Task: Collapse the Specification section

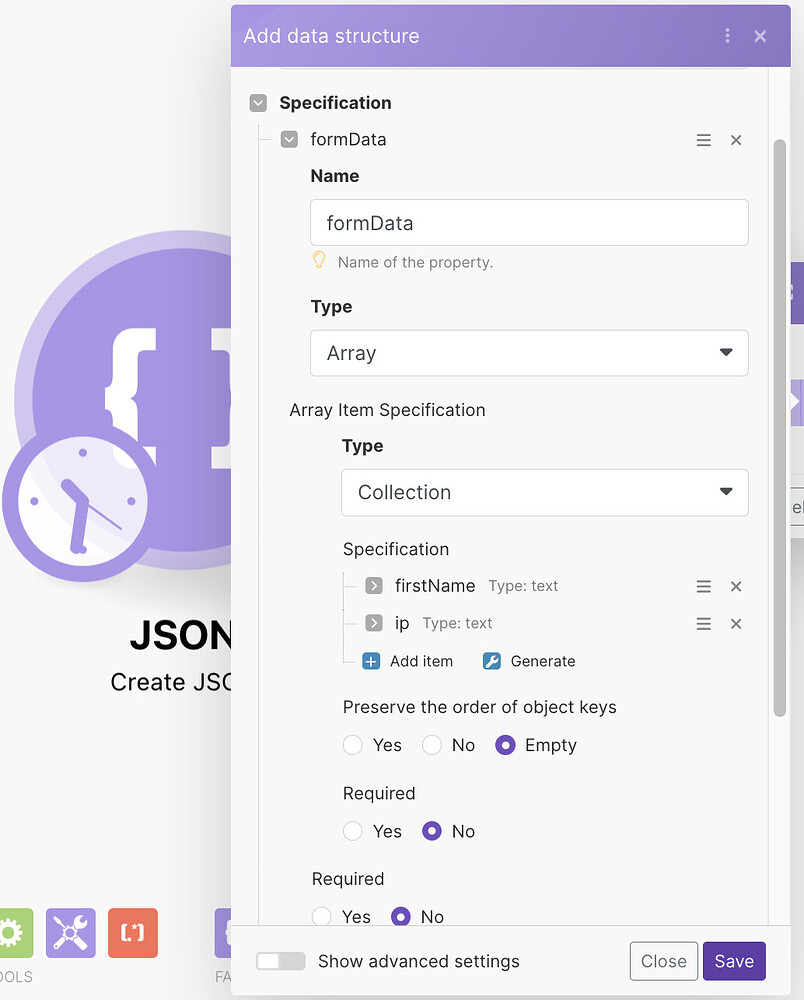Action: (259, 103)
